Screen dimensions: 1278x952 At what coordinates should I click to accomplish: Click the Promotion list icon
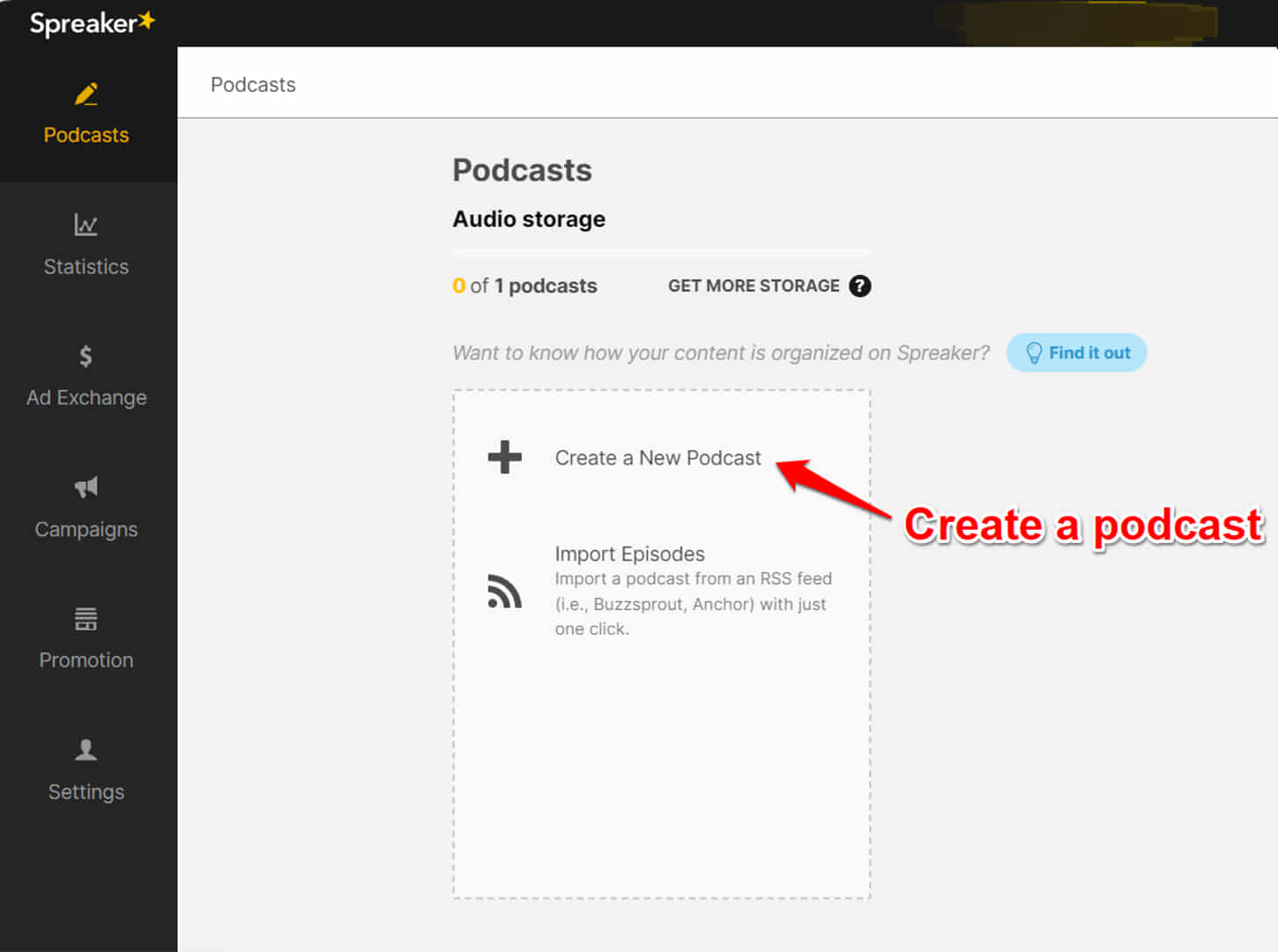click(85, 619)
